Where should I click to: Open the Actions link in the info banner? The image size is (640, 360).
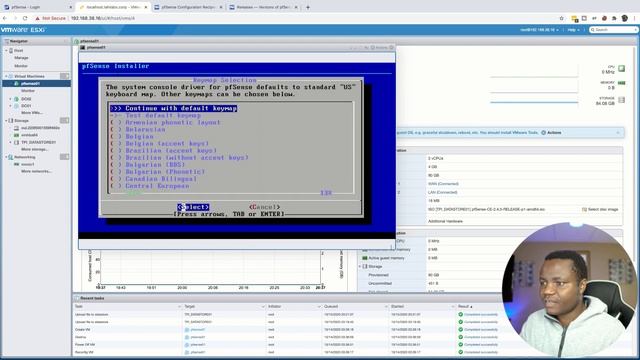tap(551, 133)
